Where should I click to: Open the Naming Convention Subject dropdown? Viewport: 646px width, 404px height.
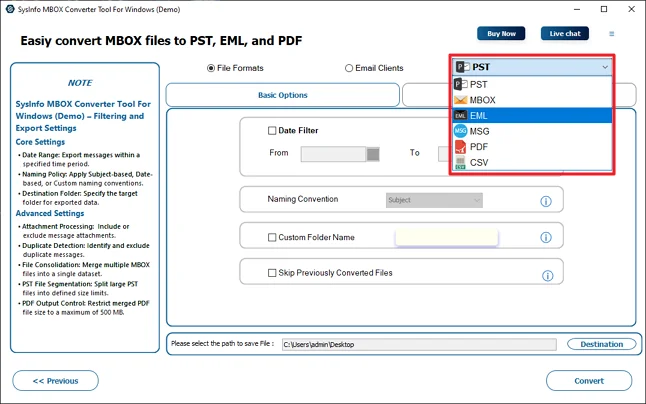[x=434, y=200]
